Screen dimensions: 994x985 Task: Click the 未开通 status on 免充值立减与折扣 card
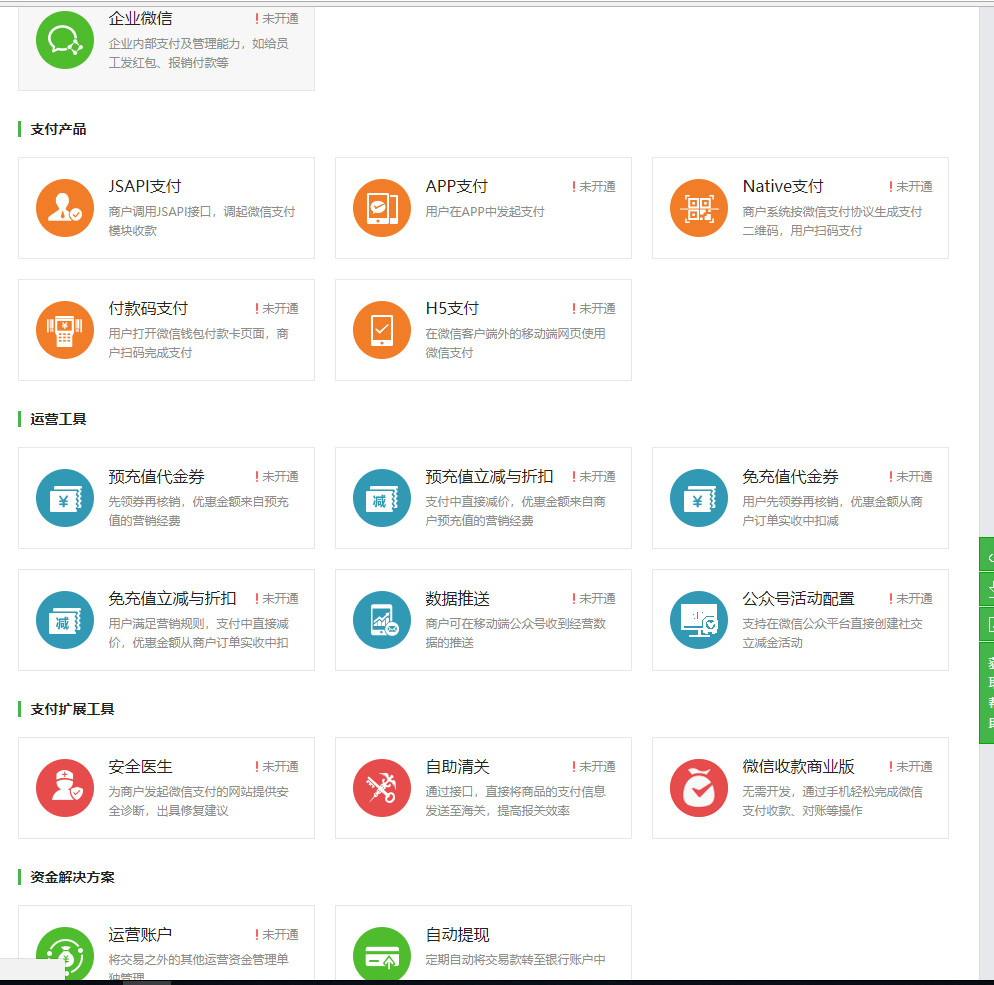coord(277,599)
